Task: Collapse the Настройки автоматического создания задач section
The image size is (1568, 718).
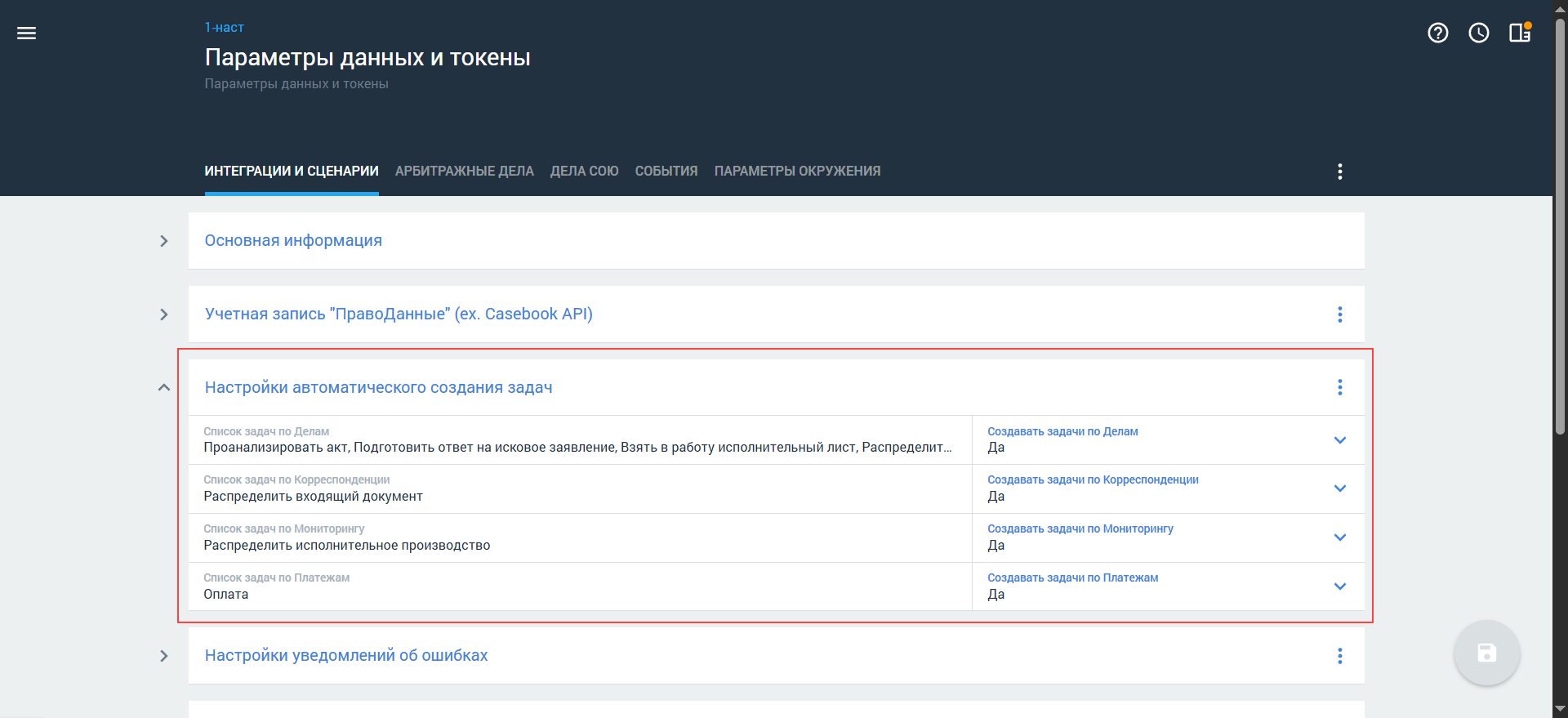Action: 164,387
